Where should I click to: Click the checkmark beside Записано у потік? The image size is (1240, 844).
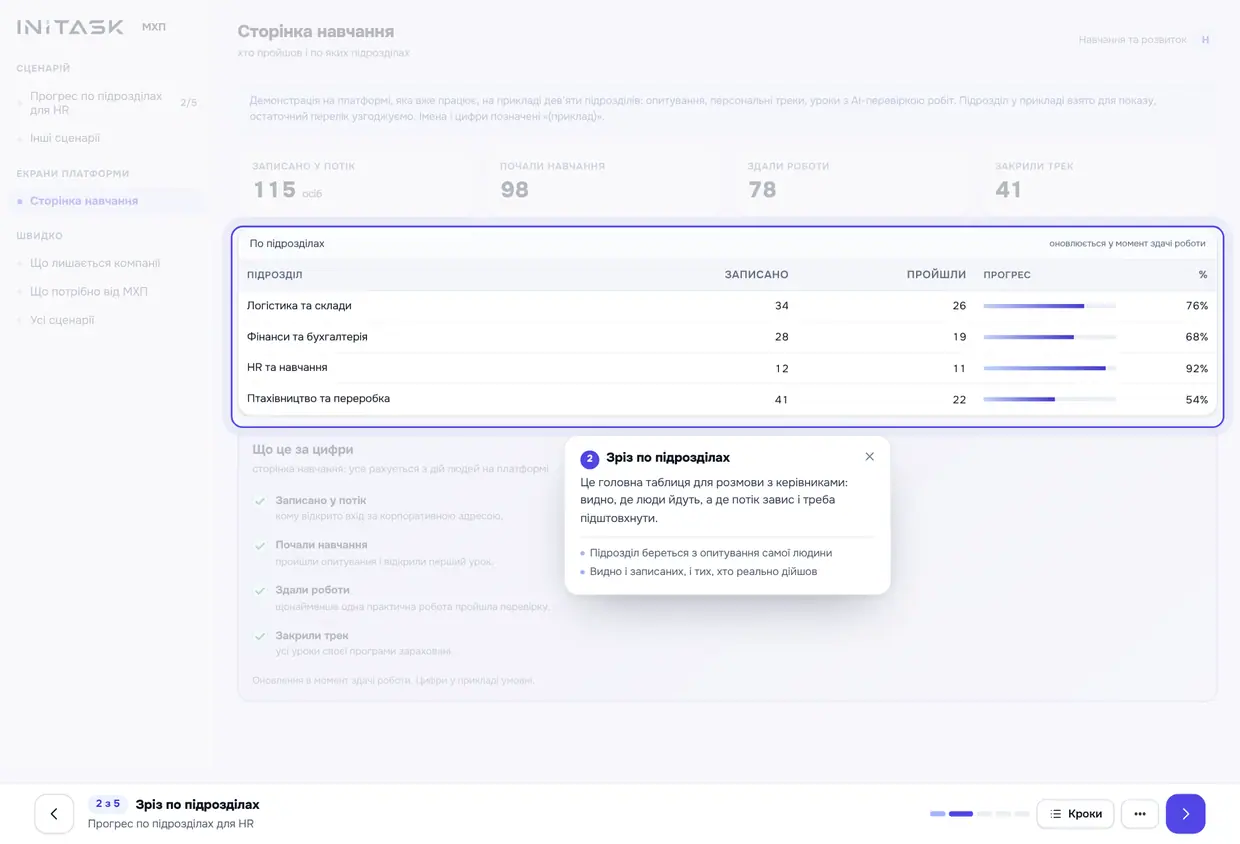point(260,501)
